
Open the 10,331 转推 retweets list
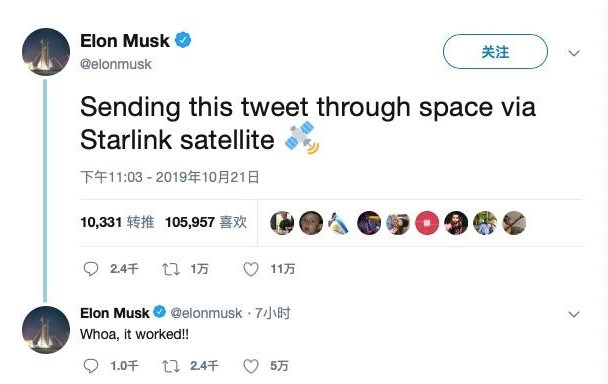pos(117,222)
